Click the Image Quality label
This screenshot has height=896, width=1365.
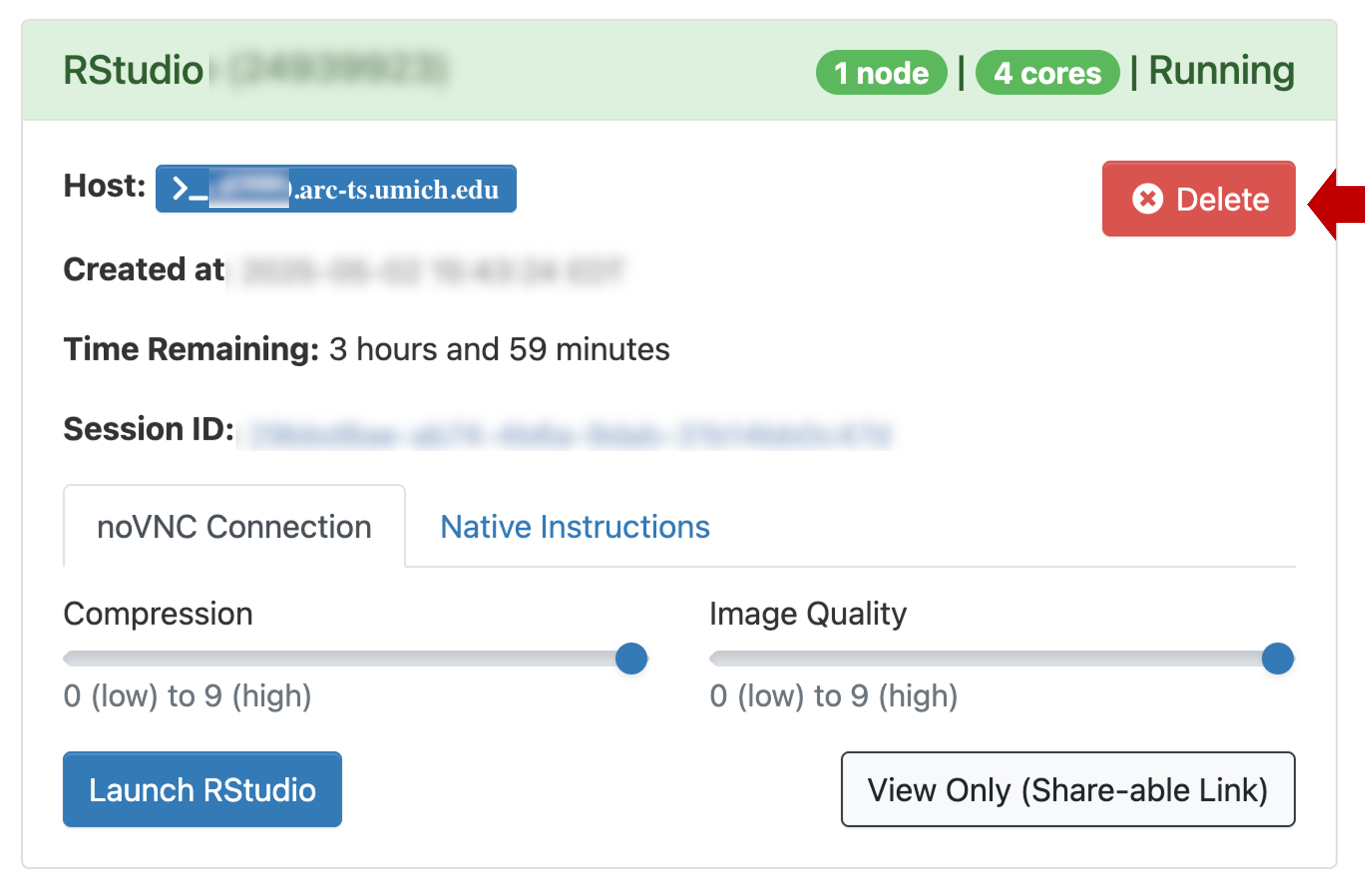click(x=808, y=613)
